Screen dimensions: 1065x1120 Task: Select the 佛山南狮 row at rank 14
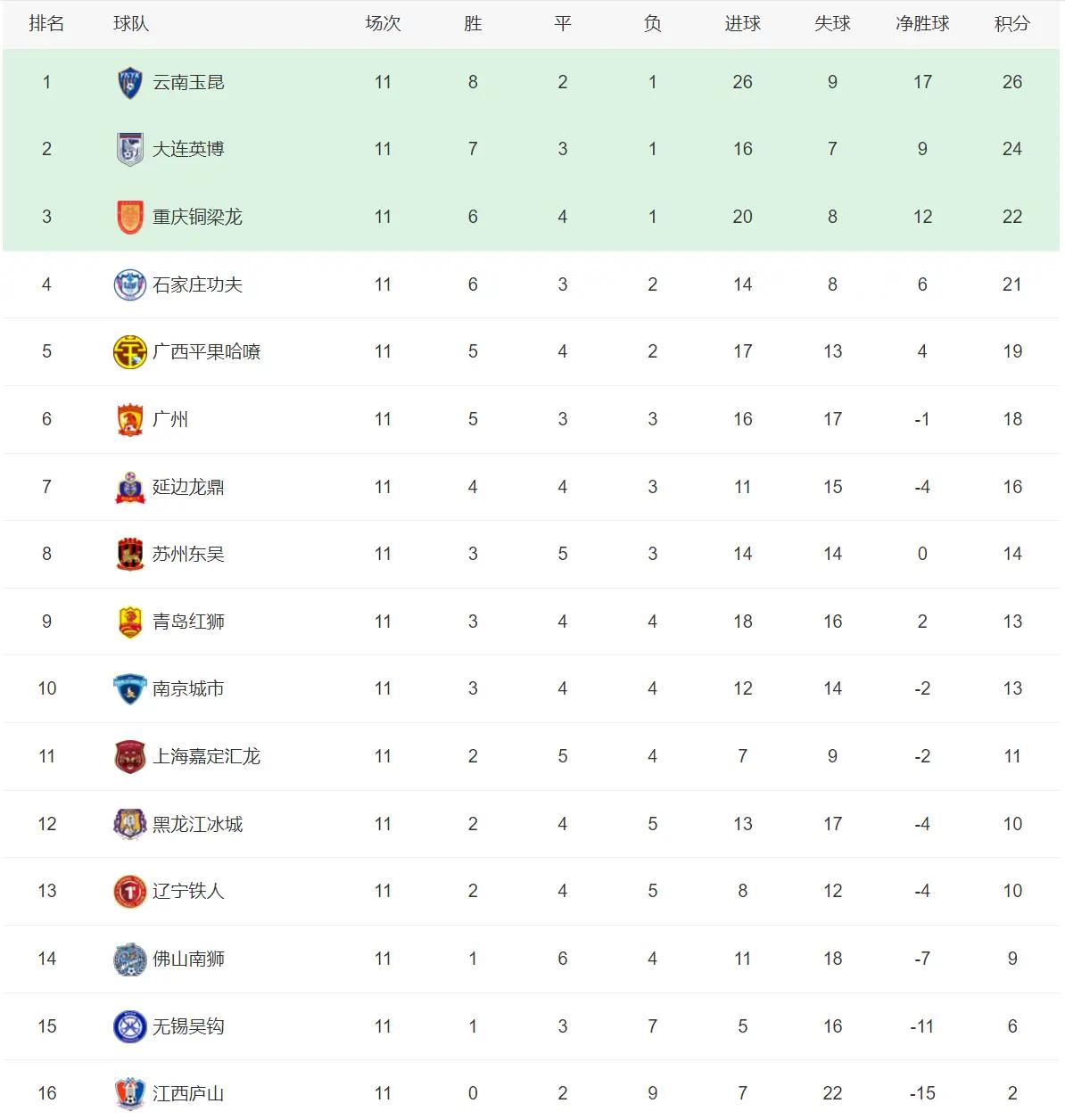pyautogui.click(x=532, y=959)
